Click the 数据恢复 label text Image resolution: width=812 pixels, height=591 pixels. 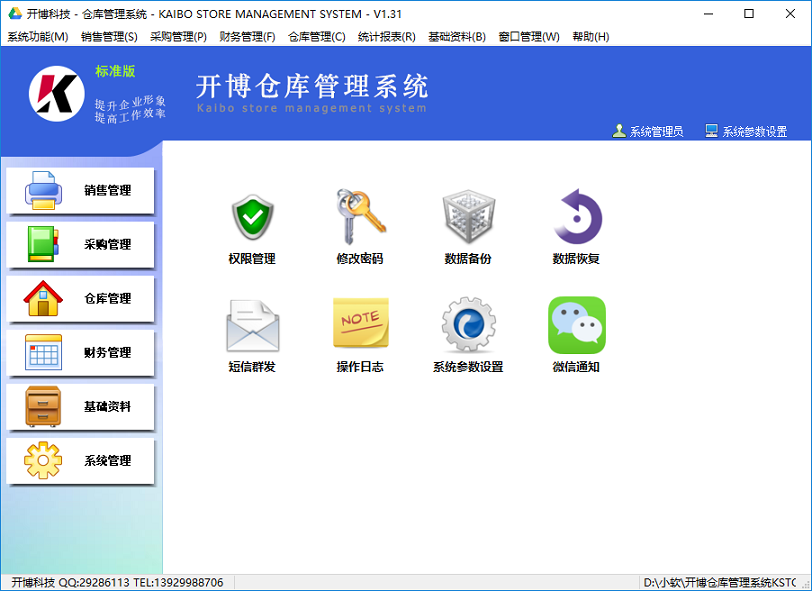576,258
